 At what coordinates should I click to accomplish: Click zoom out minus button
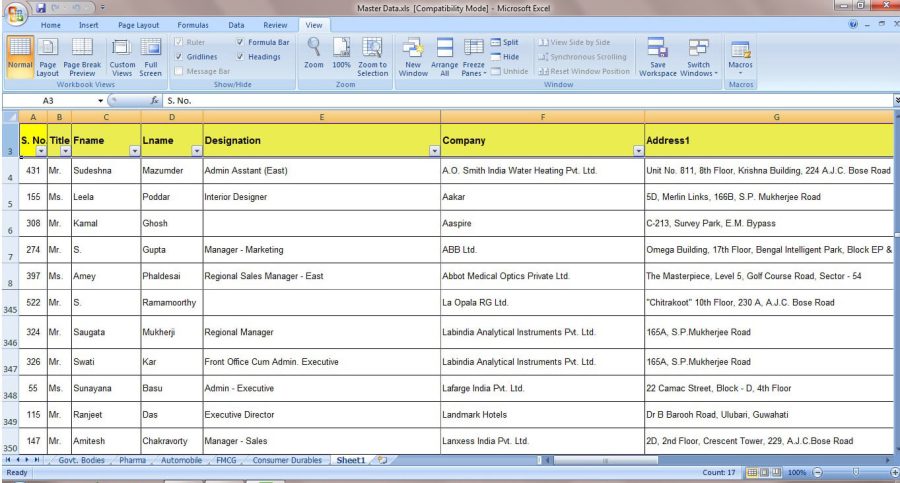tap(817, 472)
